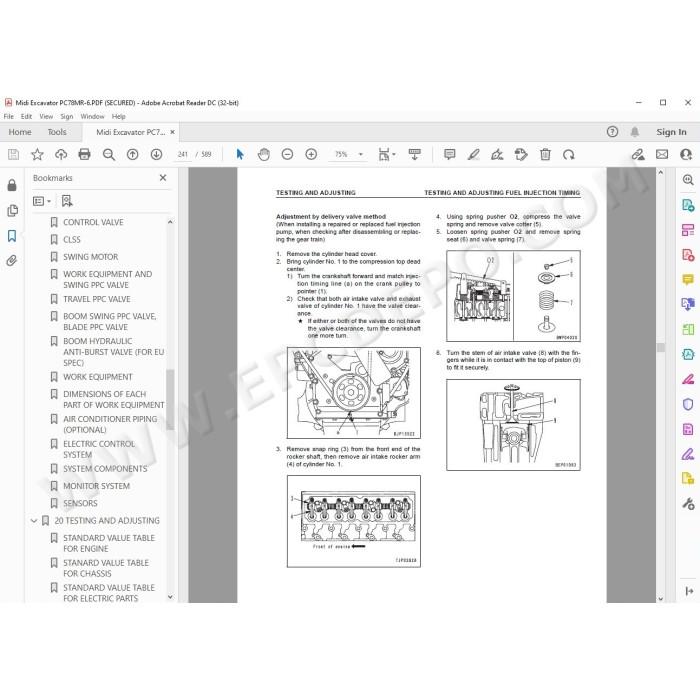This screenshot has height=700, width=700.
Task: Add a sticky note comment
Action: tap(450, 154)
